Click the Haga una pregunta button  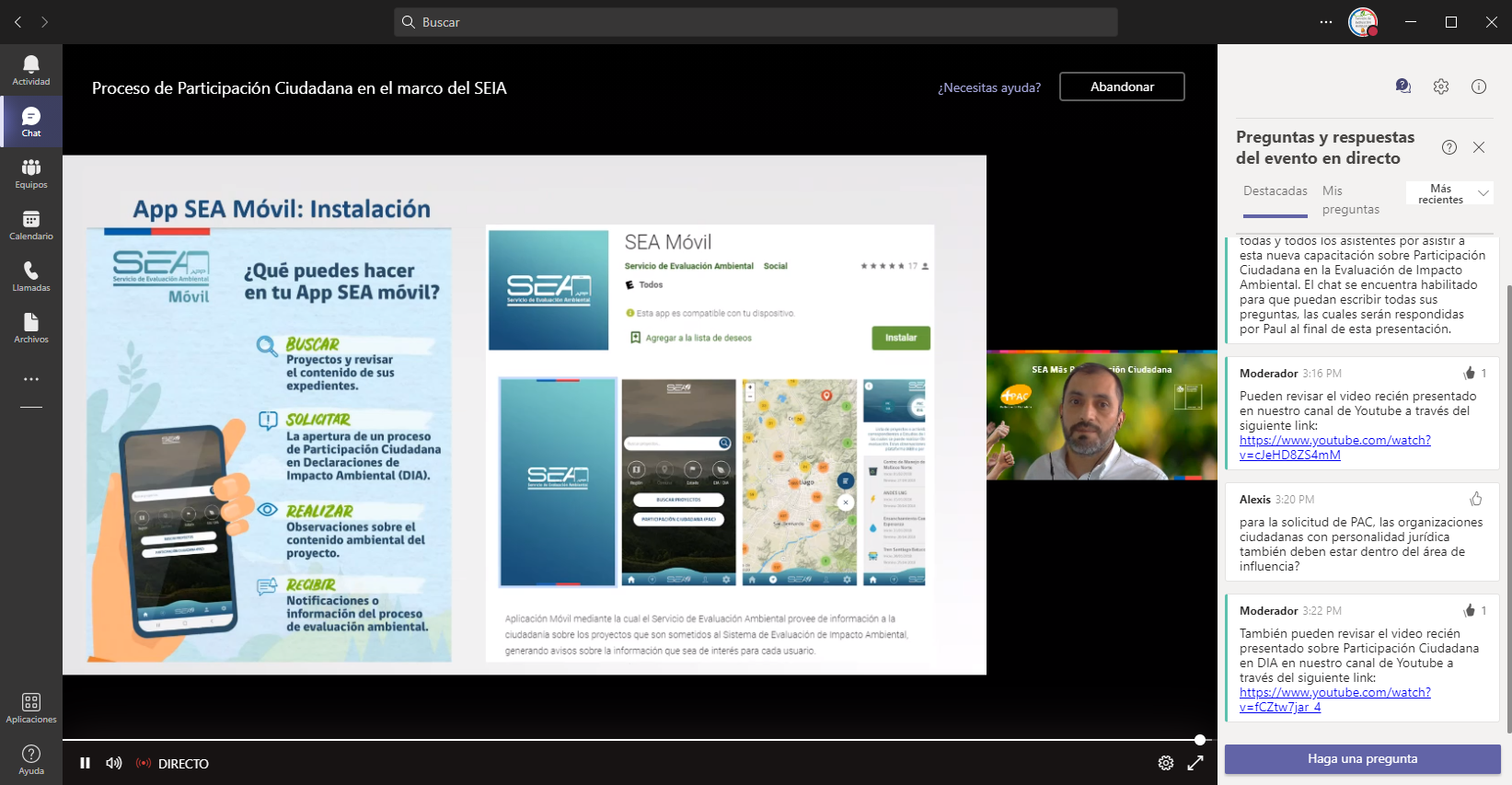coord(1362,759)
